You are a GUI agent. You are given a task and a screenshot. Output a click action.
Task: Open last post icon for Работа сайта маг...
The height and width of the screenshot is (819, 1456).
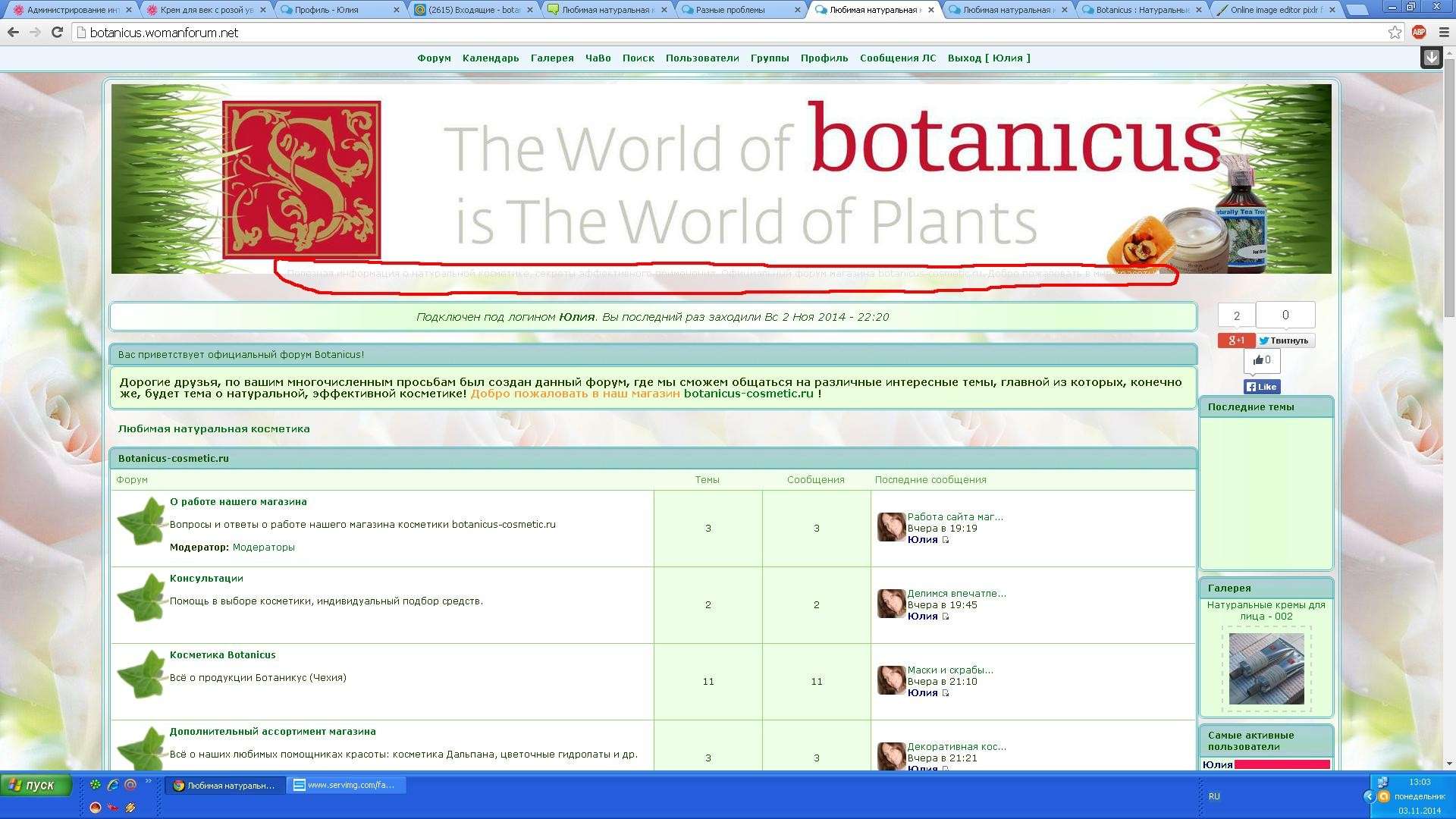pos(945,540)
